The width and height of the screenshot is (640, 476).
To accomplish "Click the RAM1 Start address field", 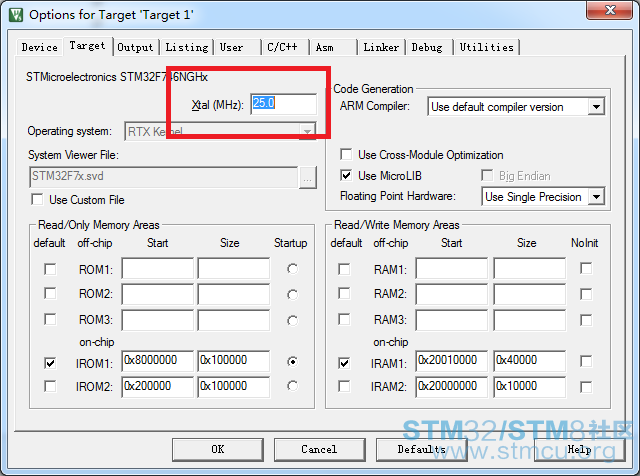I will 452,268.
